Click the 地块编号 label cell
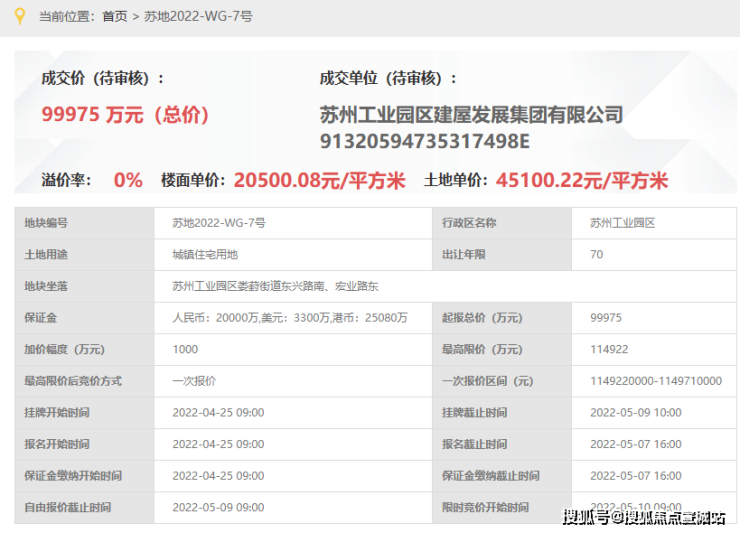The width and height of the screenshot is (740, 533). pos(84,223)
